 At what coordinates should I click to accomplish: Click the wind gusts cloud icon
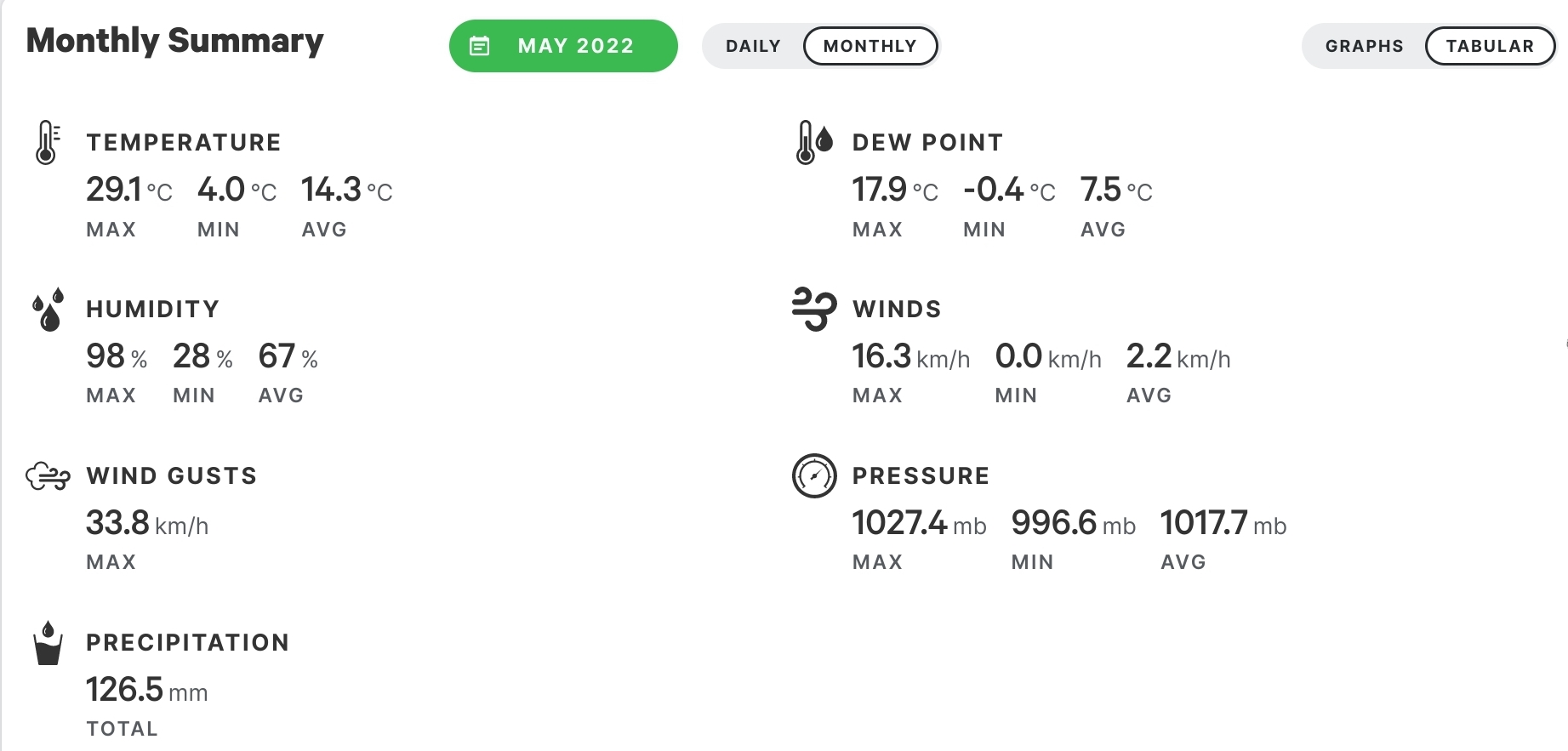point(48,476)
